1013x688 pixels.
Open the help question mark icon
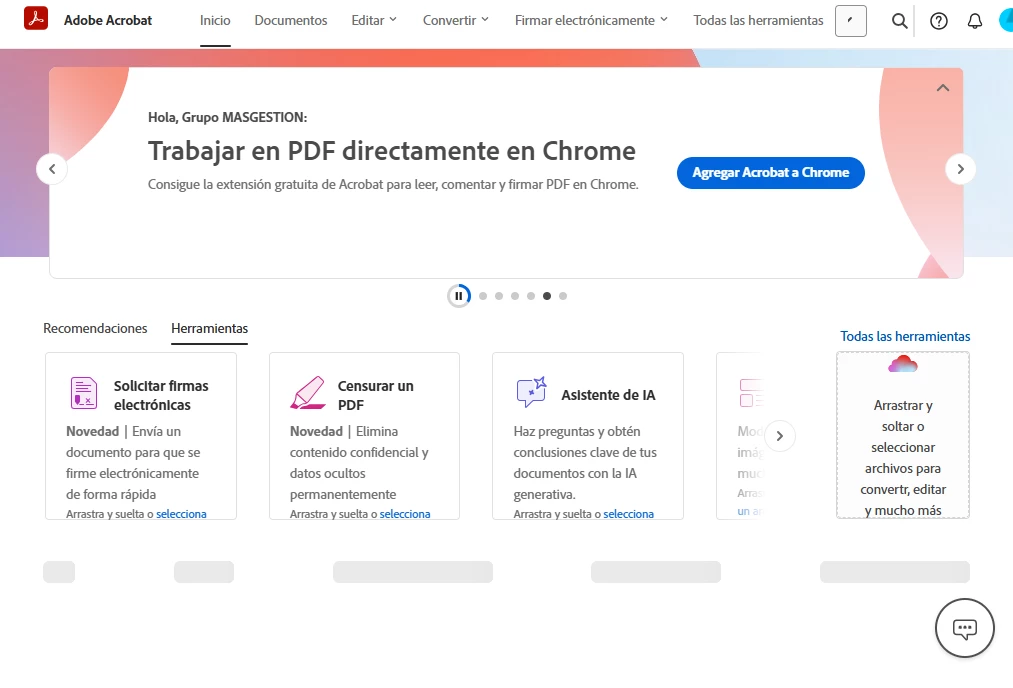point(939,21)
